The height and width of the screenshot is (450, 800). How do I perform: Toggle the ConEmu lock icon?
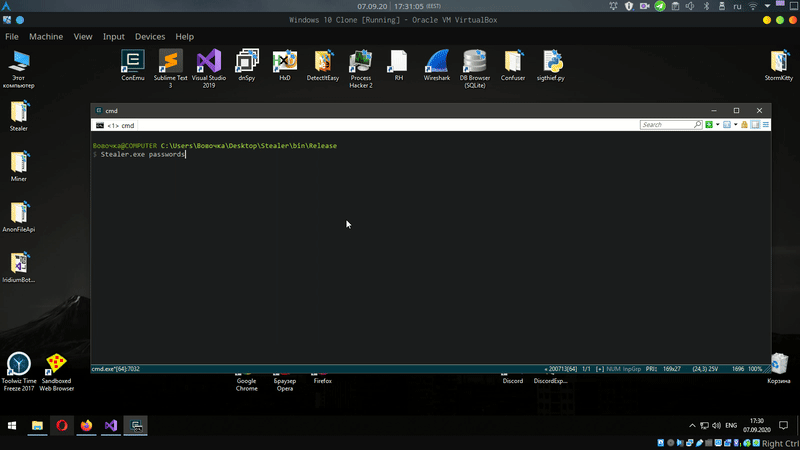[x=744, y=124]
